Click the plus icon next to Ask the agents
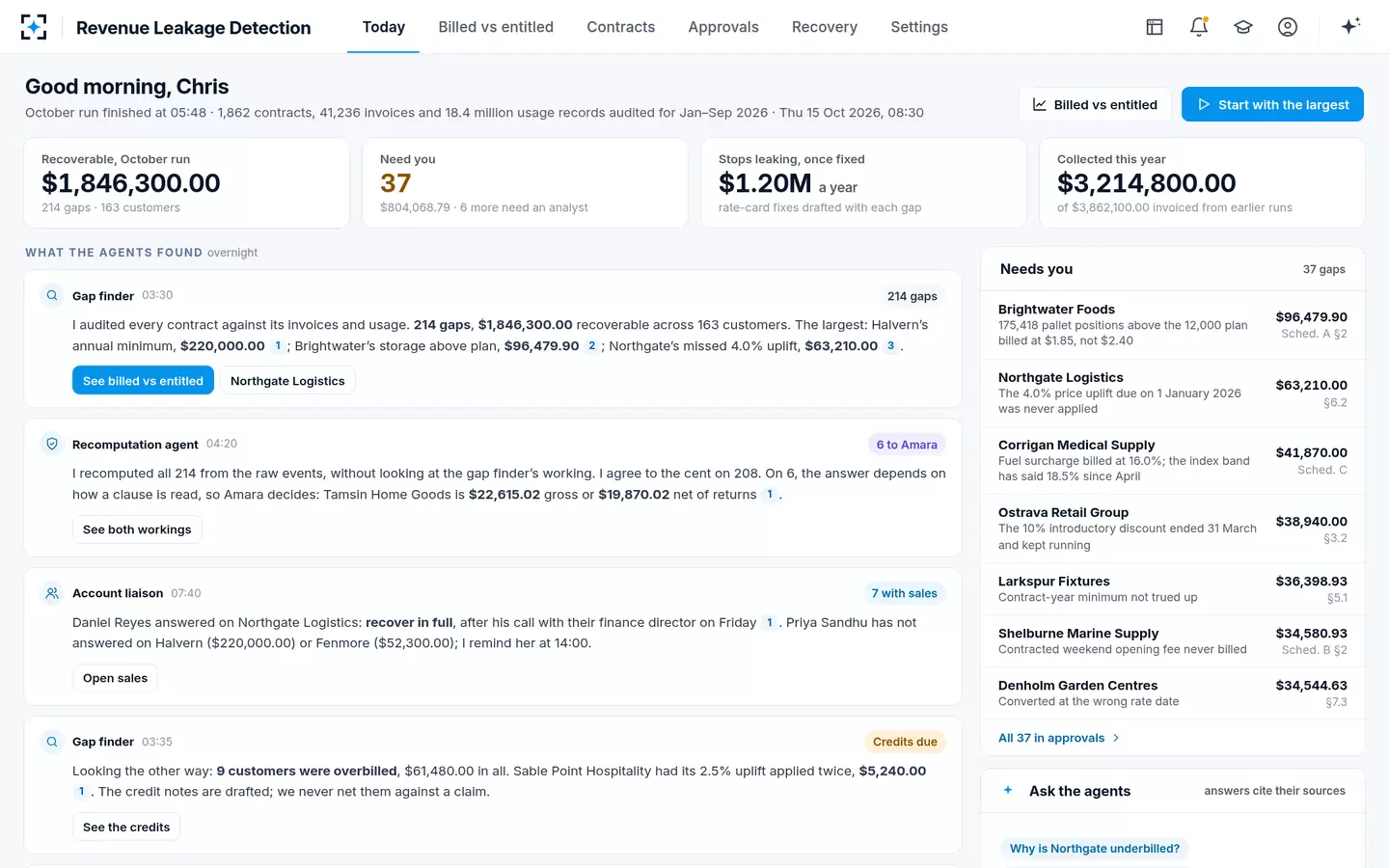 [x=1008, y=790]
